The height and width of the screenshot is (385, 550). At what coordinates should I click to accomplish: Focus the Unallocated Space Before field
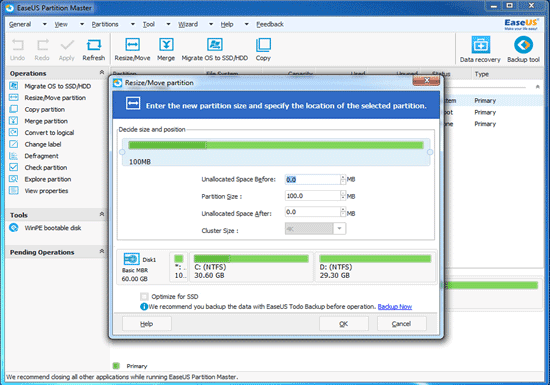(312, 180)
